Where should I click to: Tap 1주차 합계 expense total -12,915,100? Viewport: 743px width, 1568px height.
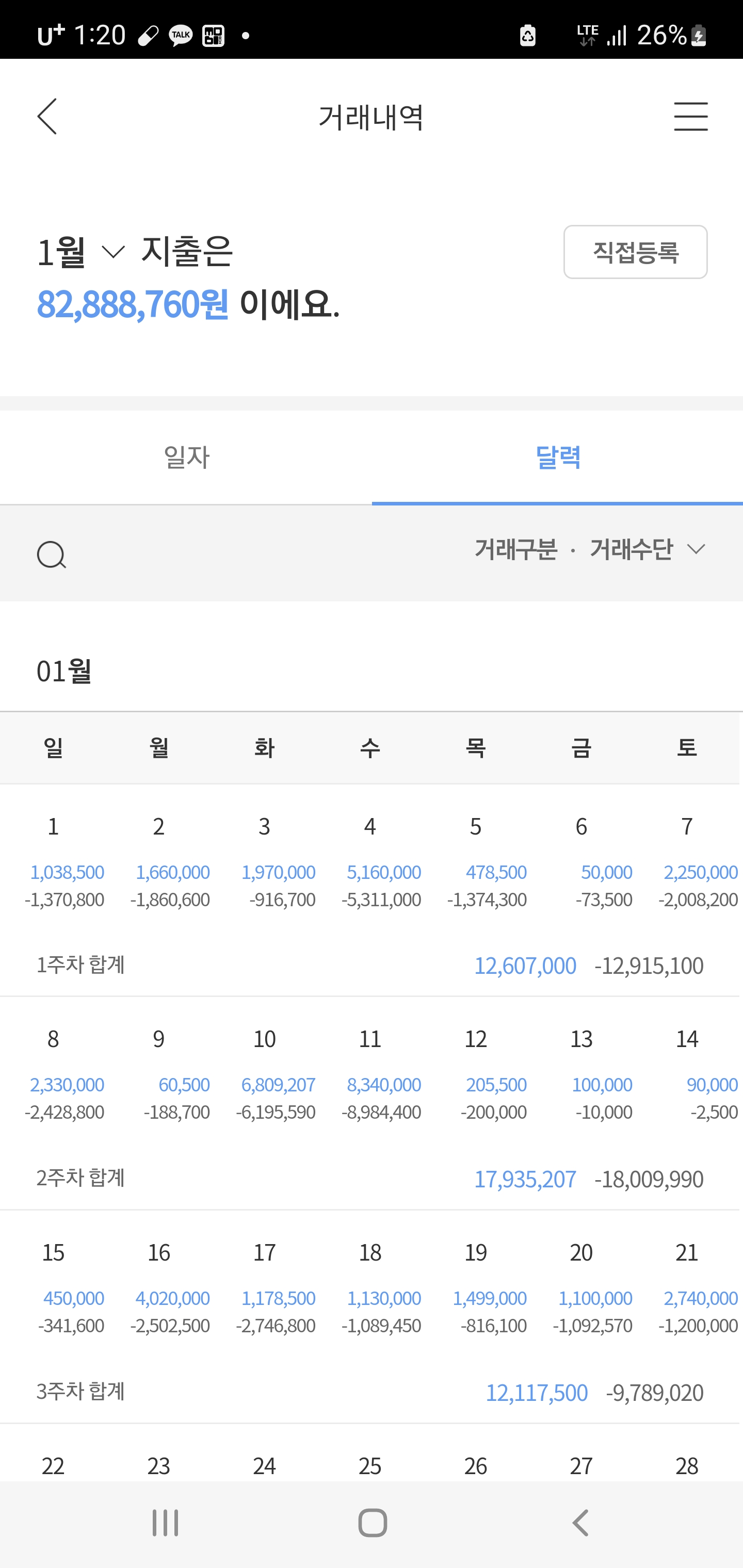[x=649, y=966]
